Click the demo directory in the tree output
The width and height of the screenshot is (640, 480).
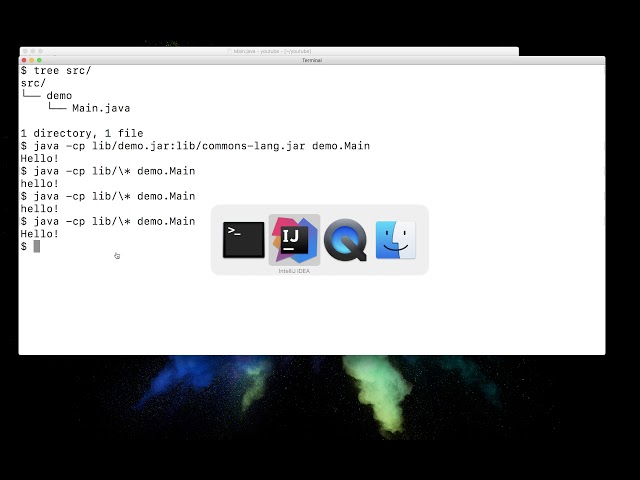click(x=59, y=96)
